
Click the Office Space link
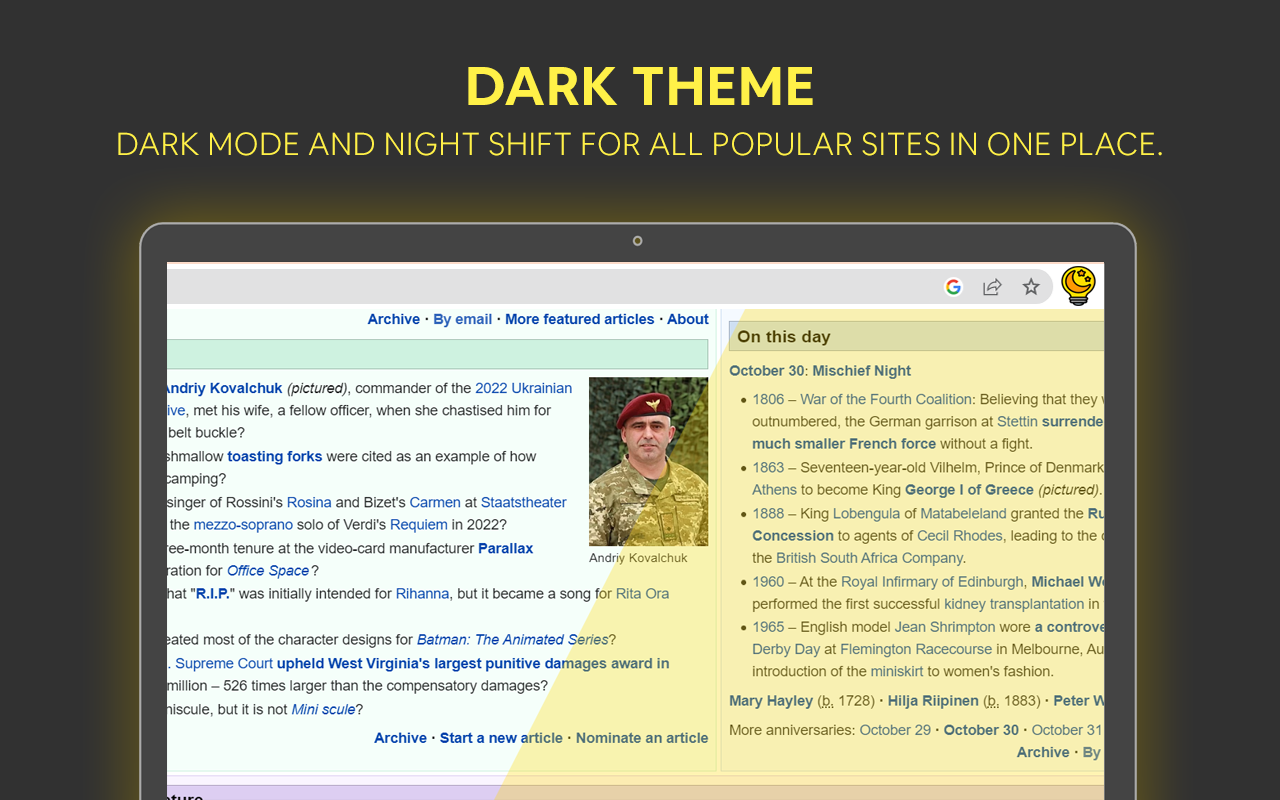[x=268, y=570]
